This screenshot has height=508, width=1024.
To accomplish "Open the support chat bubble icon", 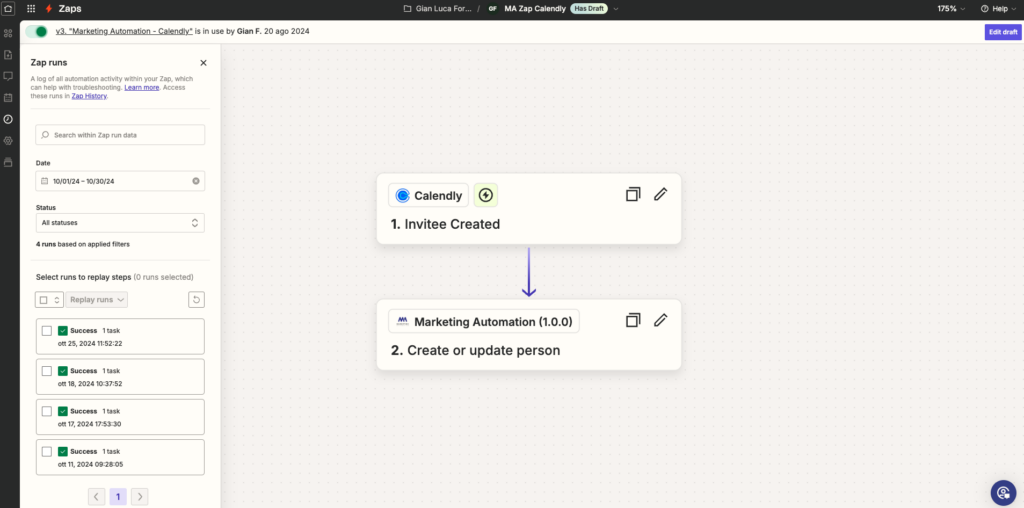I will point(1003,492).
